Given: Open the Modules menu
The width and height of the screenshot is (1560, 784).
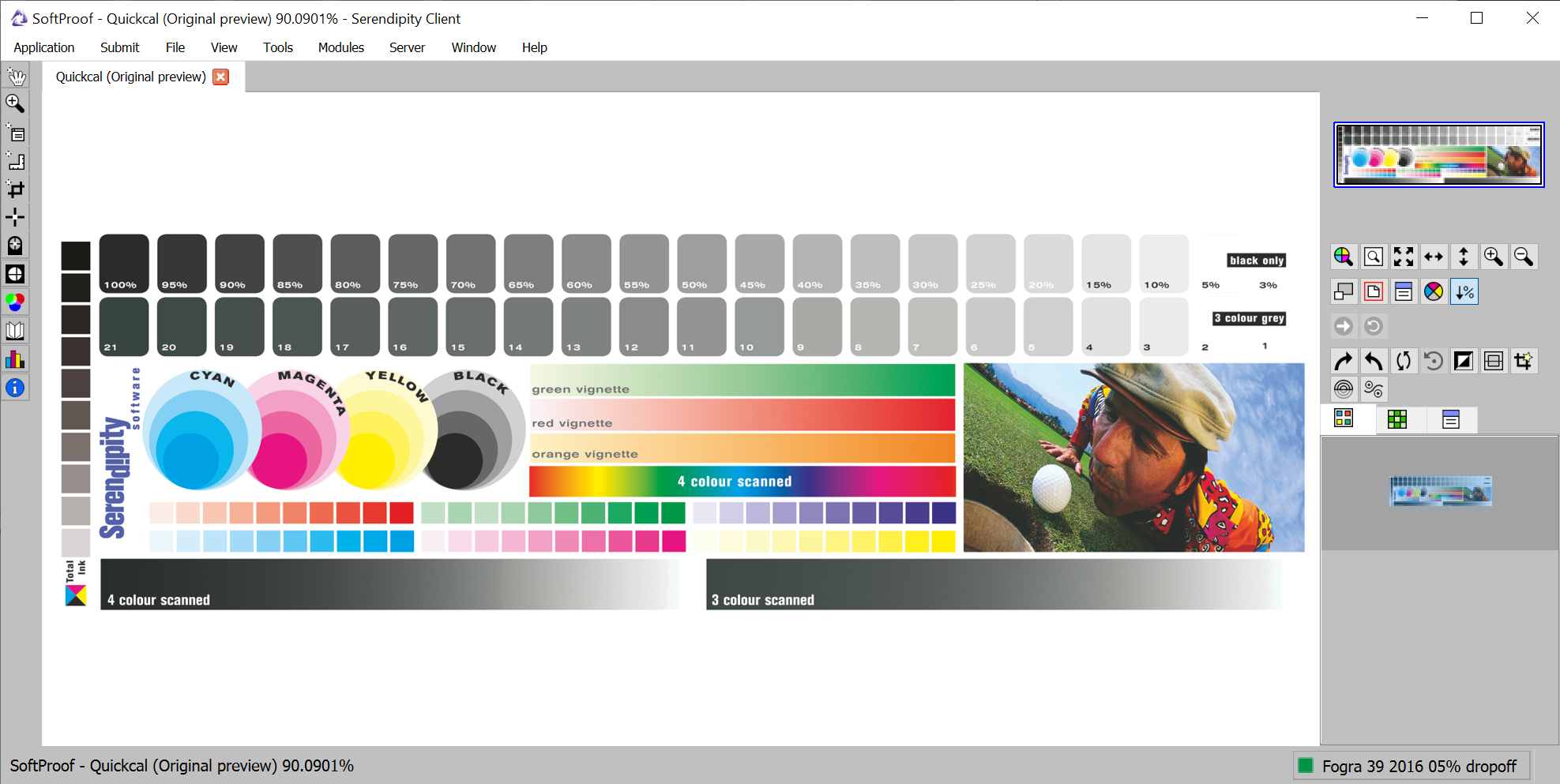Looking at the screenshot, I should tap(341, 47).
